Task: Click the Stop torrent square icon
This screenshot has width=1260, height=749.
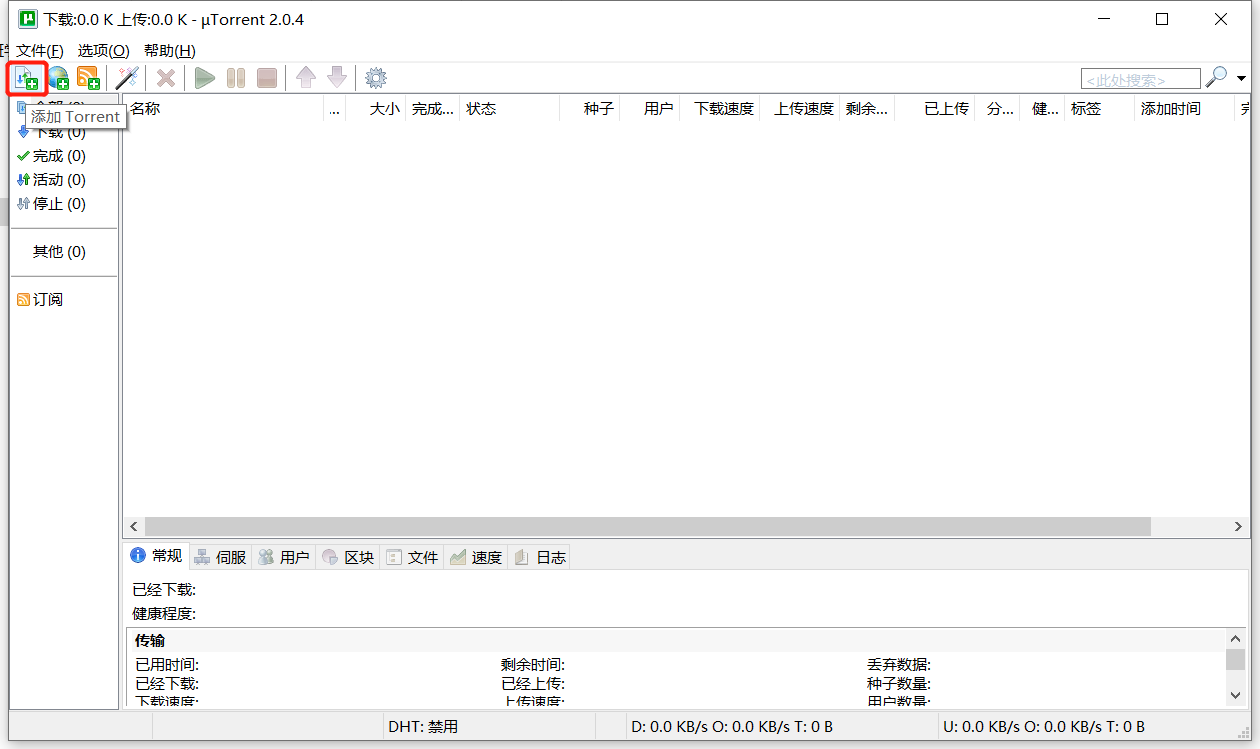Action: click(x=267, y=78)
